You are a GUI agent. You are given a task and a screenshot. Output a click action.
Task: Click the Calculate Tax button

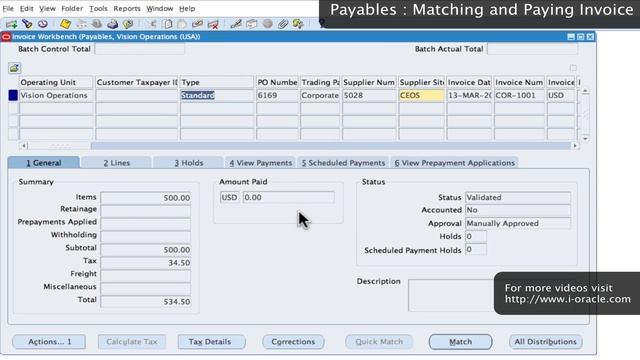click(131, 342)
